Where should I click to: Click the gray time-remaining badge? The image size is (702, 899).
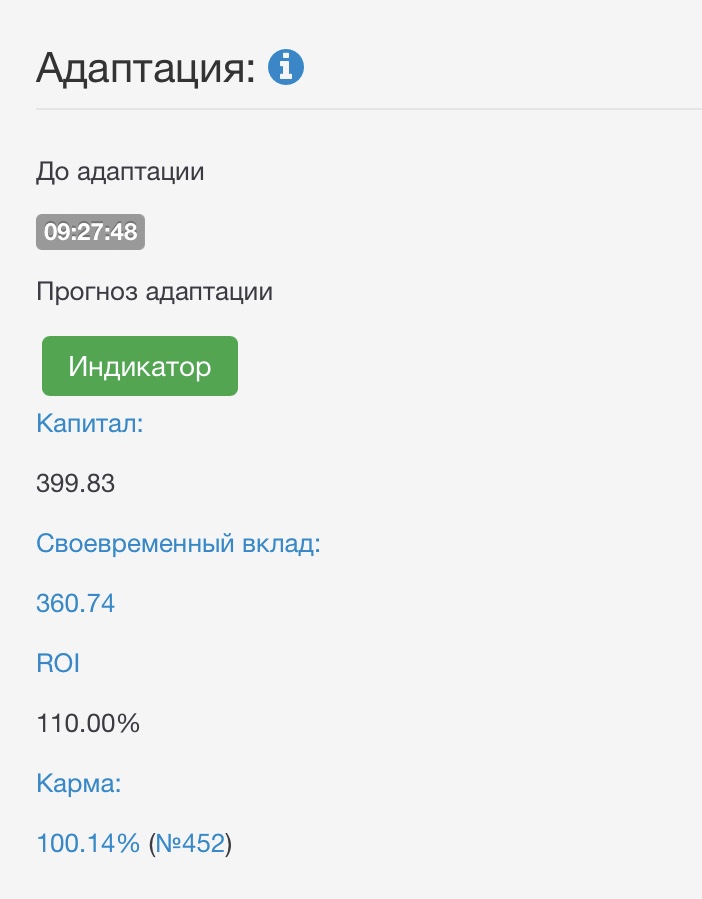pos(91,232)
